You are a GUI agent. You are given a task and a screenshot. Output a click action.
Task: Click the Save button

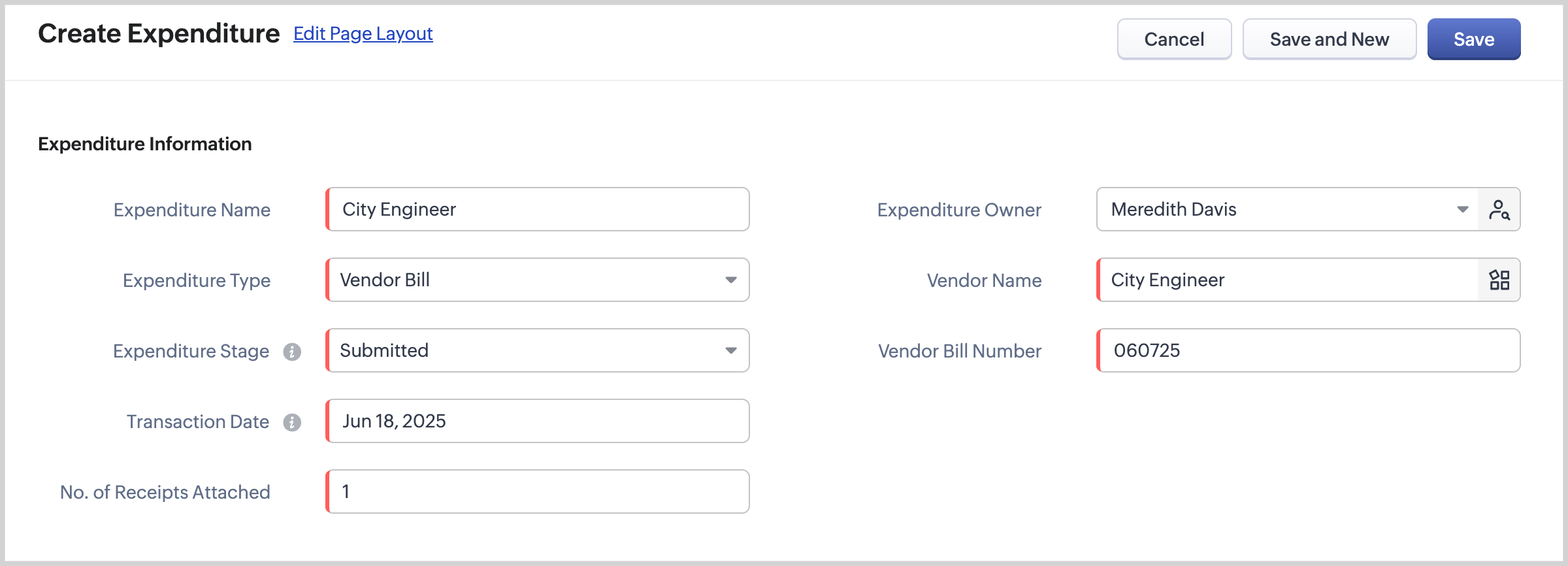(x=1473, y=39)
